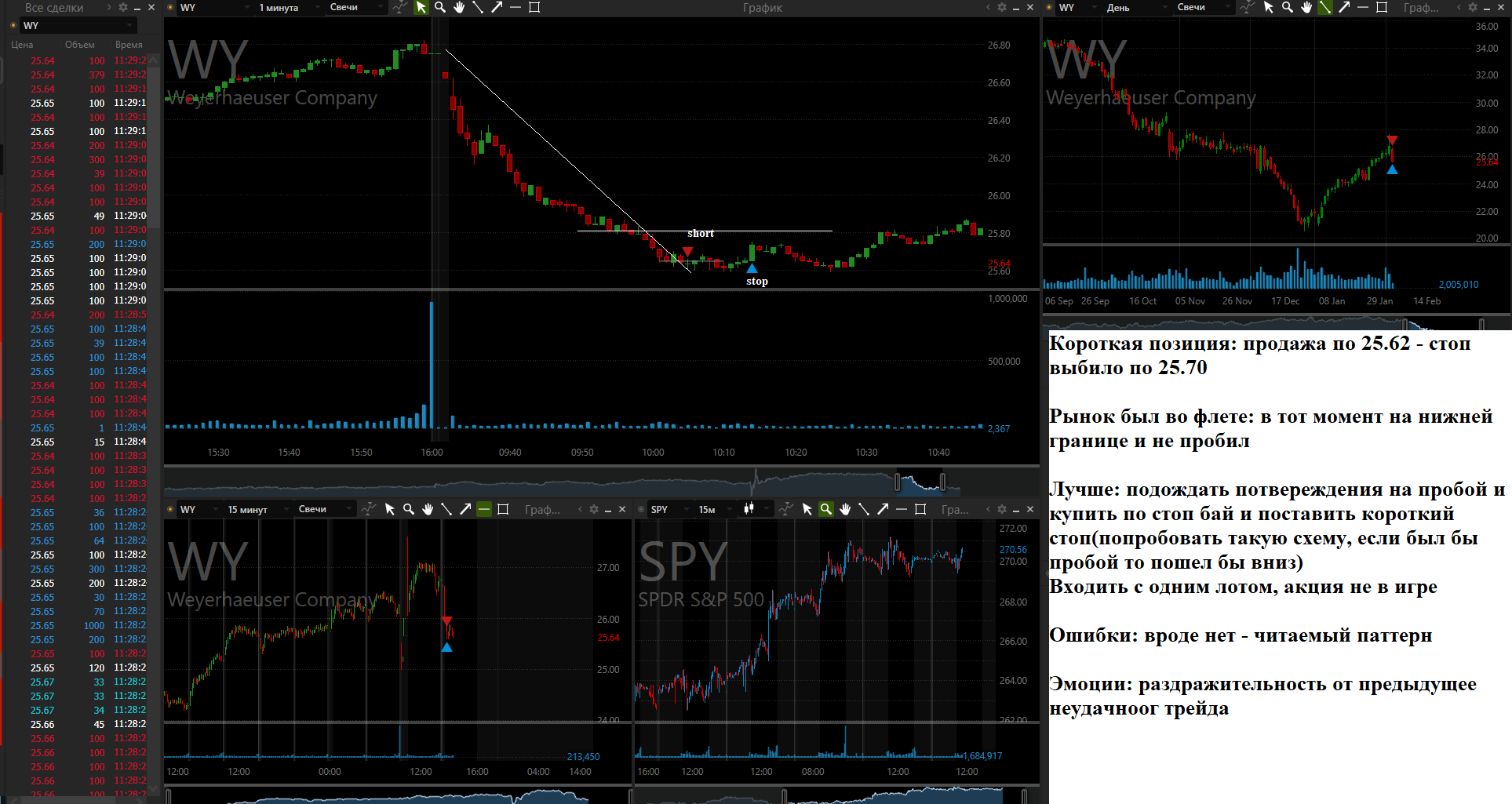Select the hand pan tool on the SPY chart
The height and width of the screenshot is (804, 1512).
tap(845, 509)
